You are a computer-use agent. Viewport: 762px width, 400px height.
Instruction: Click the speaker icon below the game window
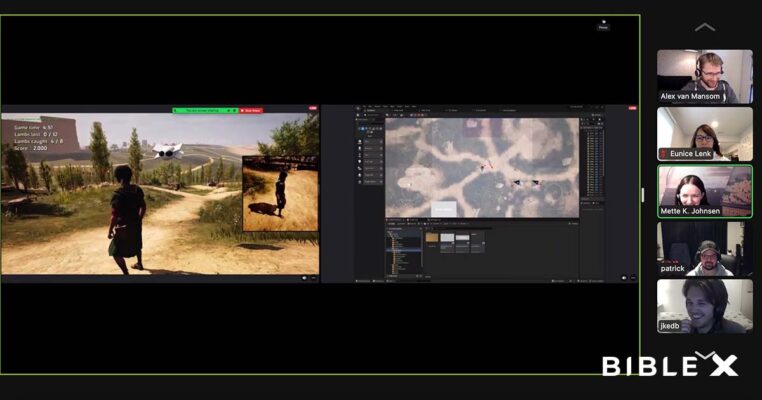(305, 278)
